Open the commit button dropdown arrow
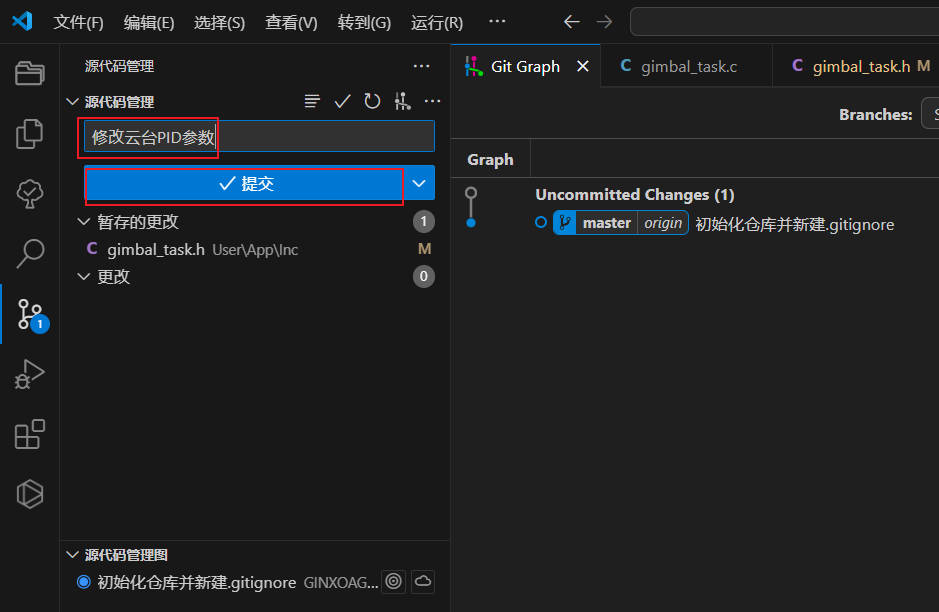Screen dimensions: 939x612 point(420,183)
